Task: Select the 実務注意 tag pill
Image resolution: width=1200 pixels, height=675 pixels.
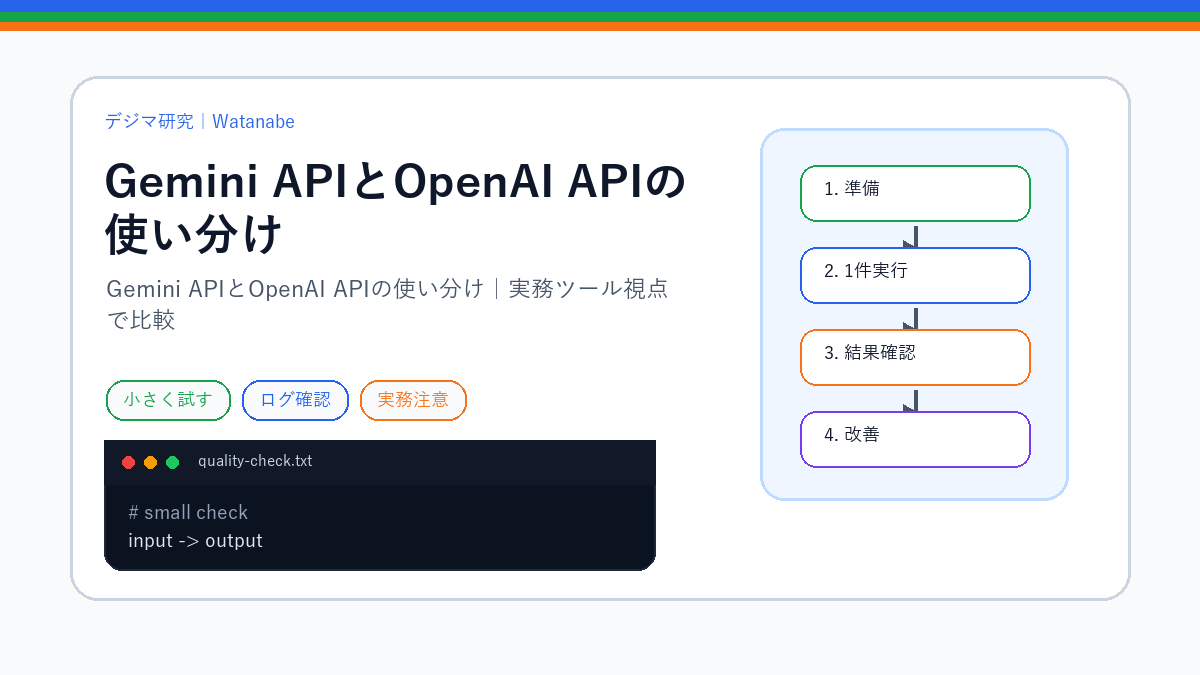Action: (413, 400)
